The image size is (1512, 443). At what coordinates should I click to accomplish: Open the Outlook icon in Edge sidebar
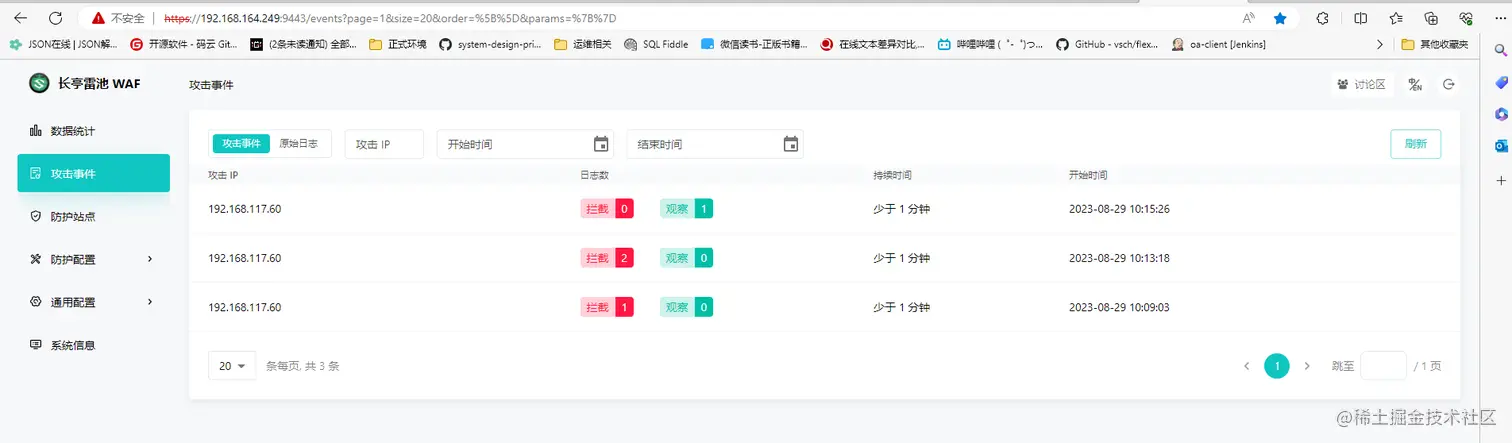(1501, 146)
